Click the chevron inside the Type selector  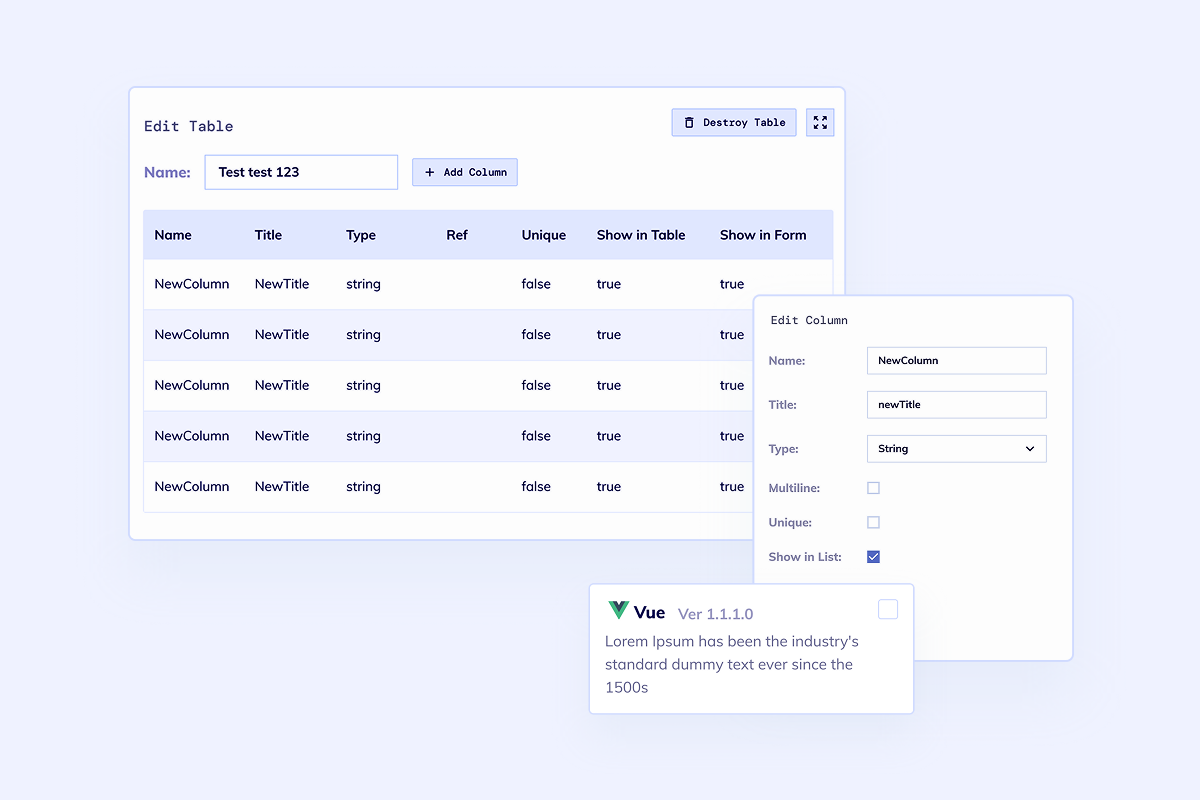1030,449
